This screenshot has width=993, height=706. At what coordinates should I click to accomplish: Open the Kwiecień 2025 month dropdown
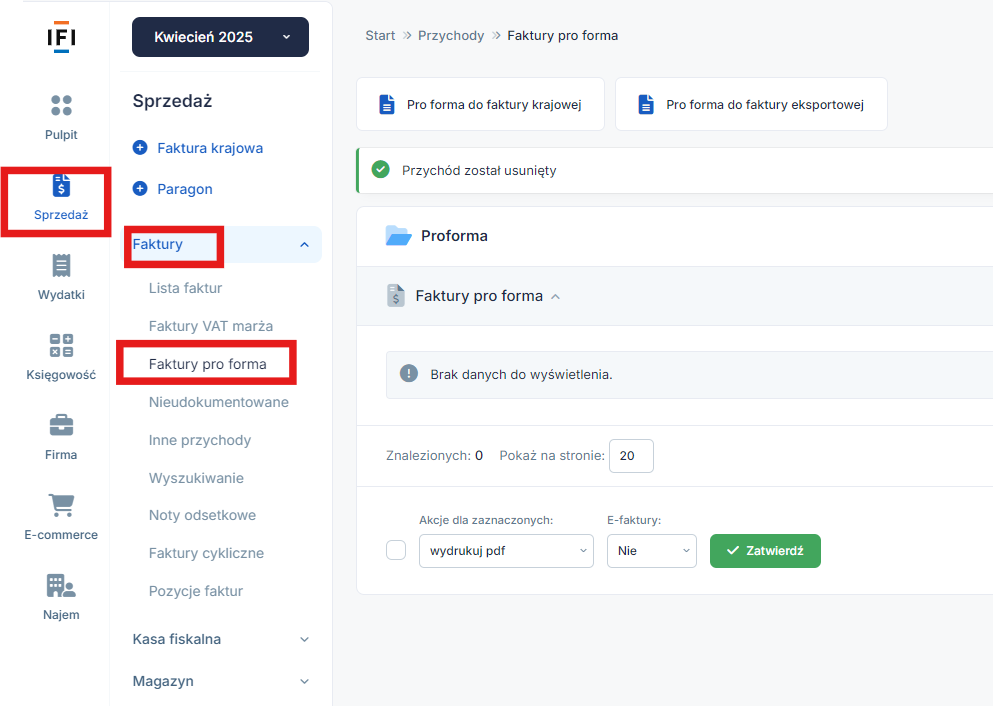pyautogui.click(x=220, y=37)
